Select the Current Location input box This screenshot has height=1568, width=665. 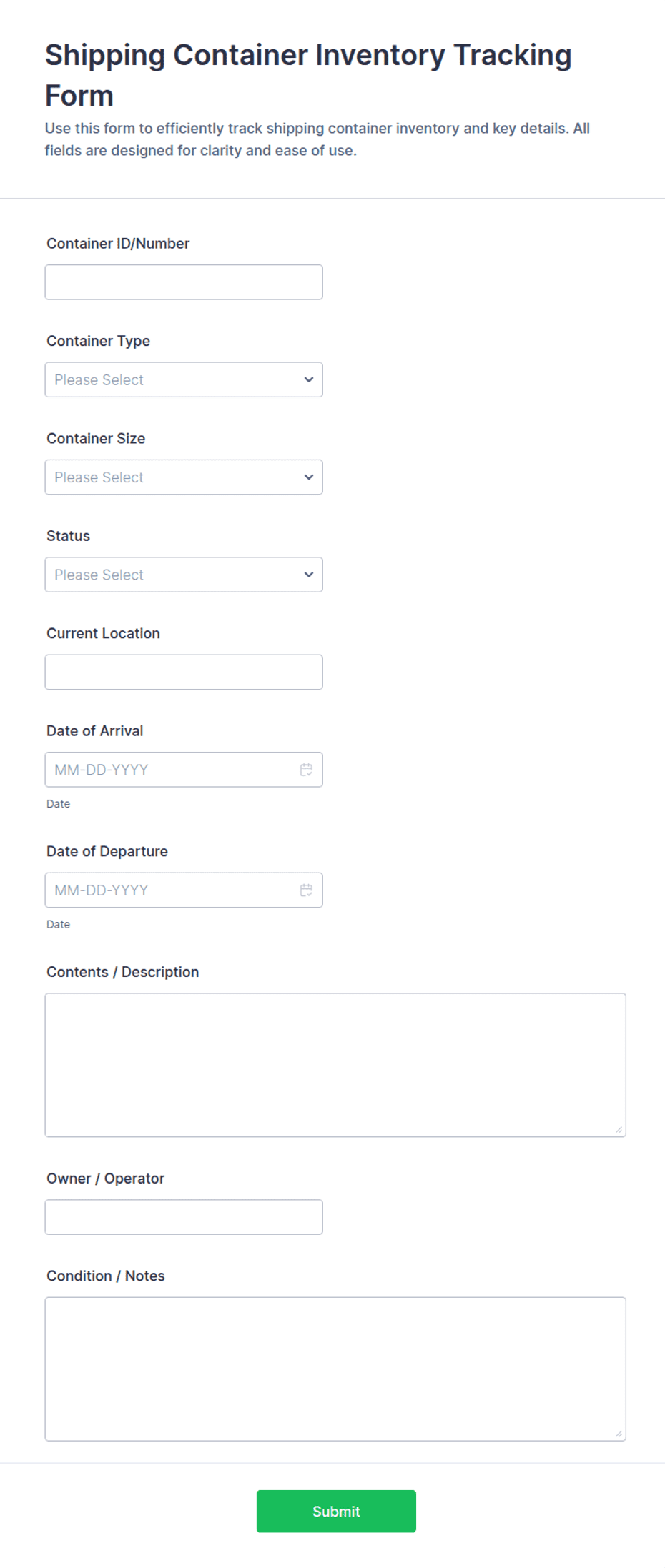[x=184, y=673]
